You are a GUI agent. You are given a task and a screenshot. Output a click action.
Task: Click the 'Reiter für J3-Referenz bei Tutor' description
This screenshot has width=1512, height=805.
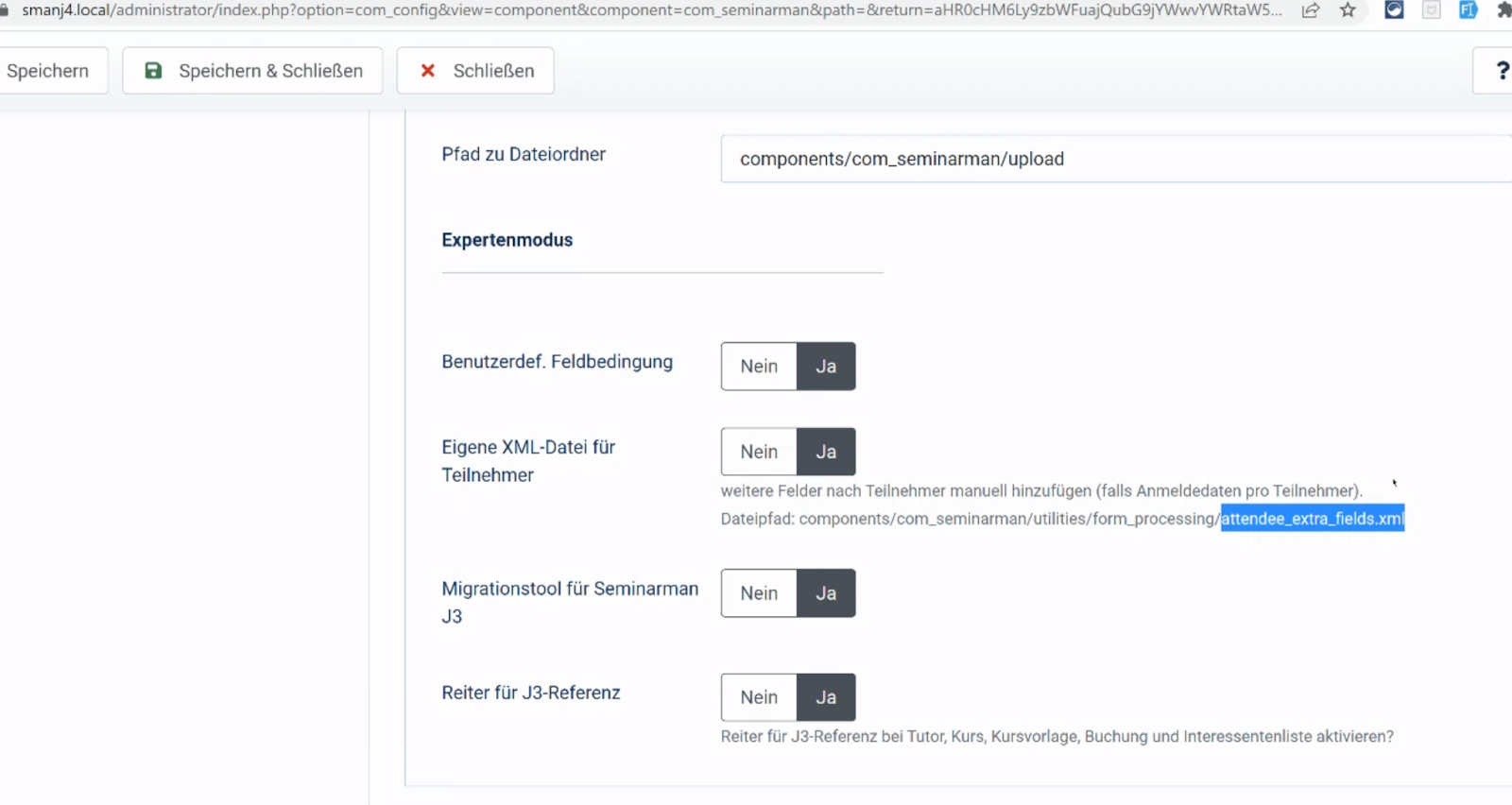(x=1057, y=736)
